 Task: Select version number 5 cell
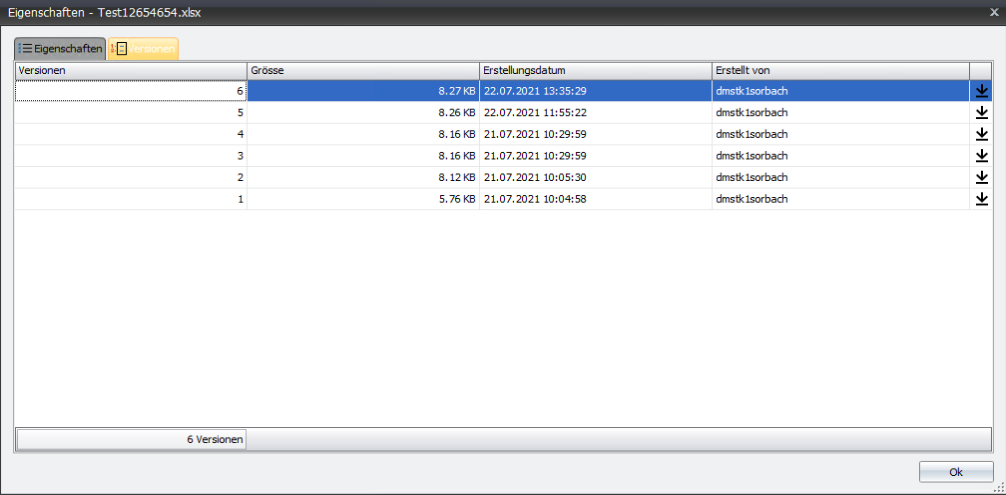tap(131, 113)
